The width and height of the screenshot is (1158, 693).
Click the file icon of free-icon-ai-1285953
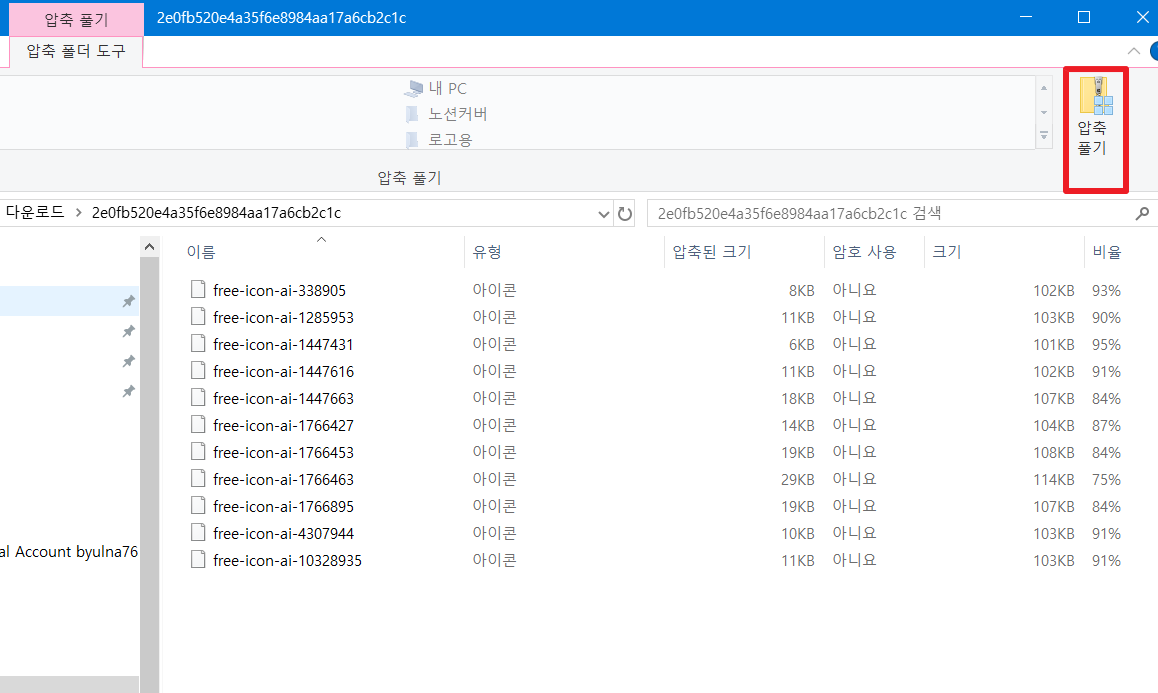[x=198, y=316]
